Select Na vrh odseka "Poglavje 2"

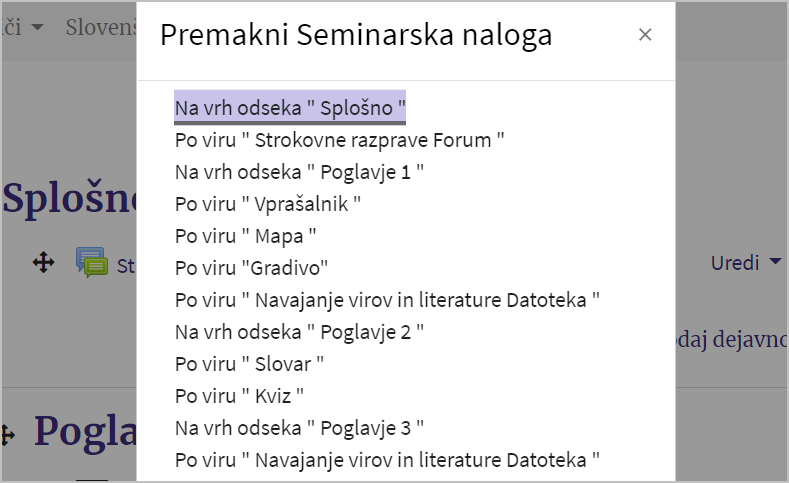click(x=299, y=332)
